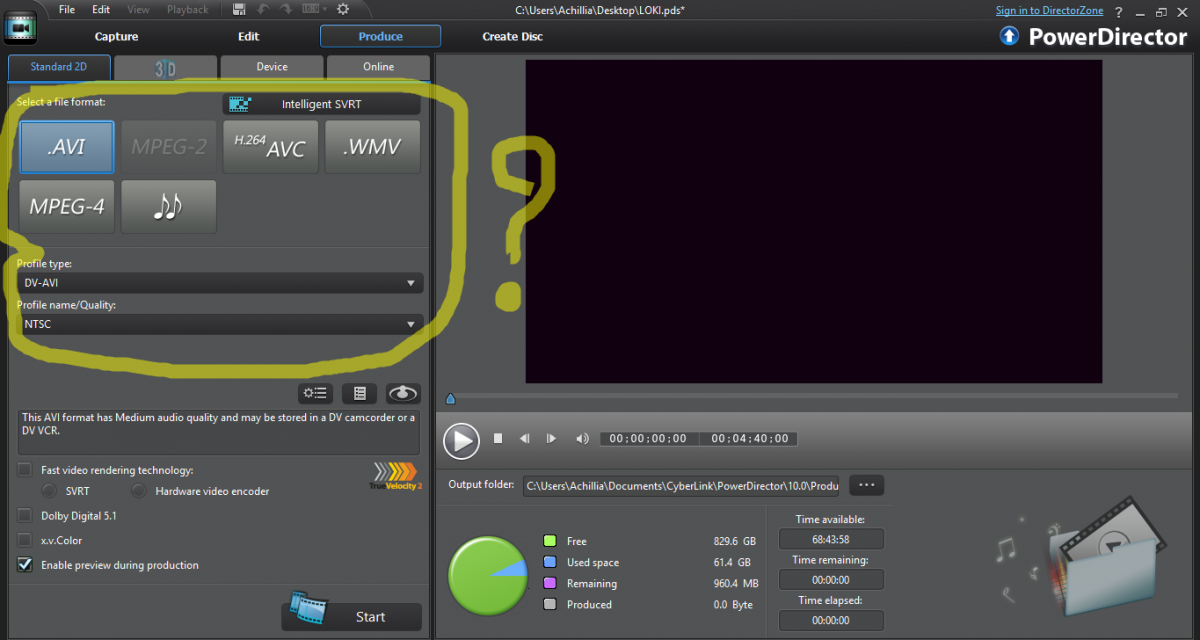Click the undo arrow in the toolbar
Screen dimensions: 1200x640
coord(265,9)
